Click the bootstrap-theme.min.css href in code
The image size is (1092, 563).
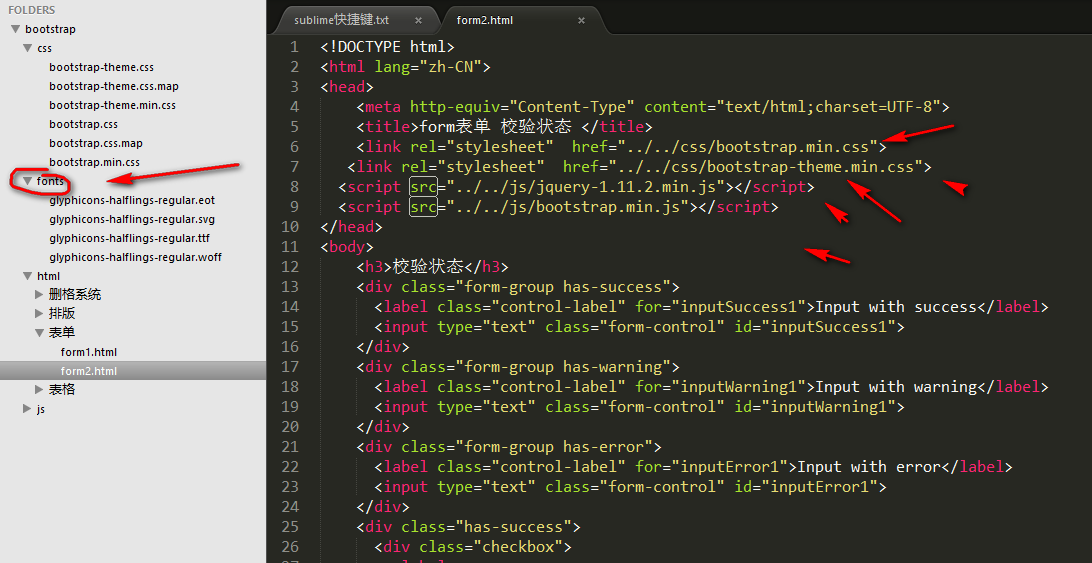pos(765,167)
